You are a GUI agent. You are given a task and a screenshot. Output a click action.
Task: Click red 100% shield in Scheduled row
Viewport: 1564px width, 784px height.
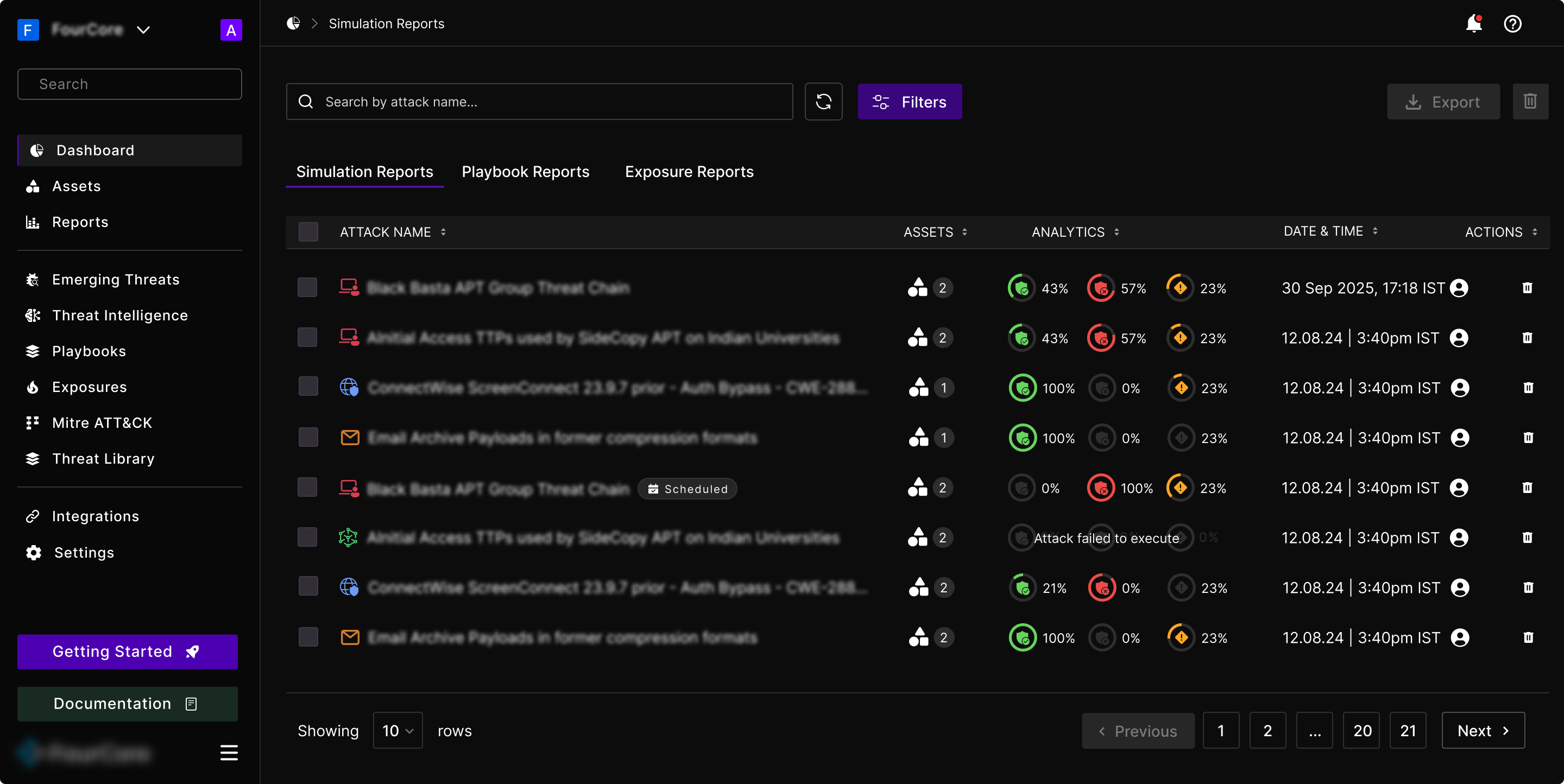(1100, 487)
